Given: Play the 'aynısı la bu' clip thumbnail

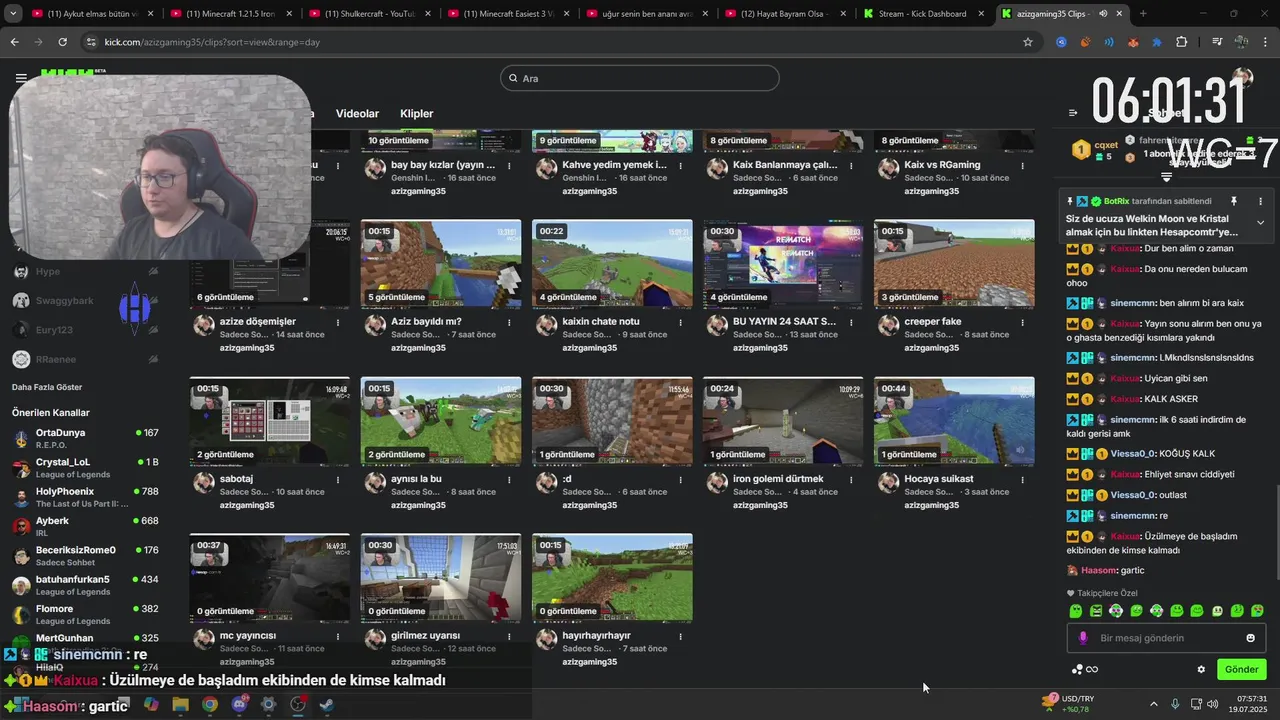Looking at the screenshot, I should [441, 421].
